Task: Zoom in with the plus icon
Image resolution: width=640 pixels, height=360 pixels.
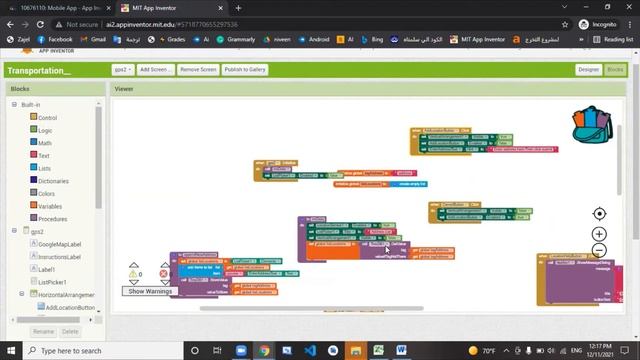Action: (x=599, y=234)
